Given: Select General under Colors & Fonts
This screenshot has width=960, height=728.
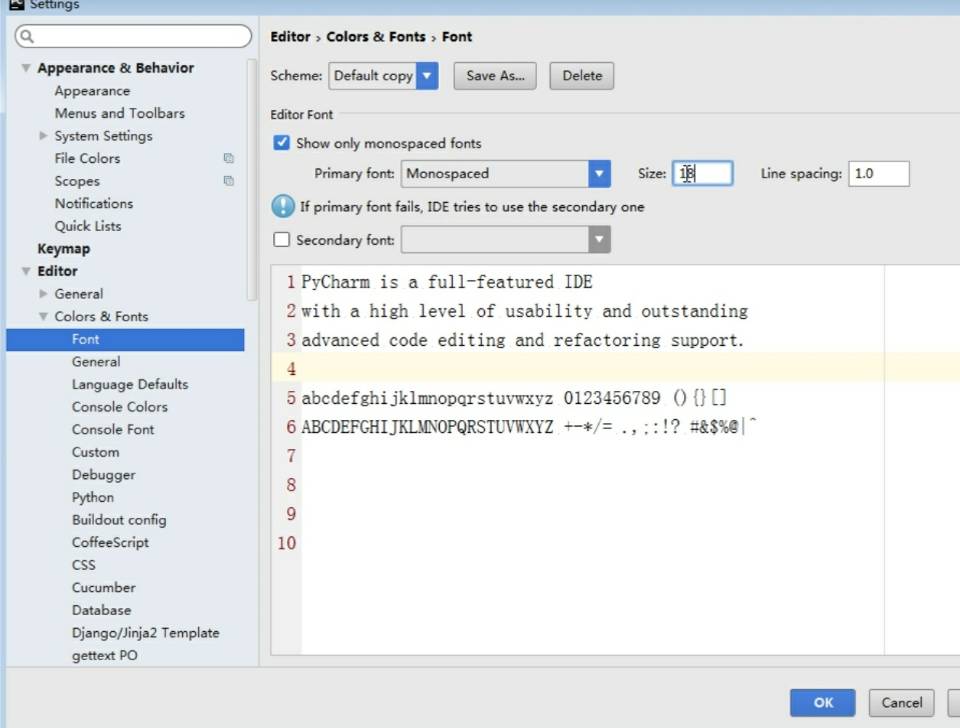Looking at the screenshot, I should (96, 362).
